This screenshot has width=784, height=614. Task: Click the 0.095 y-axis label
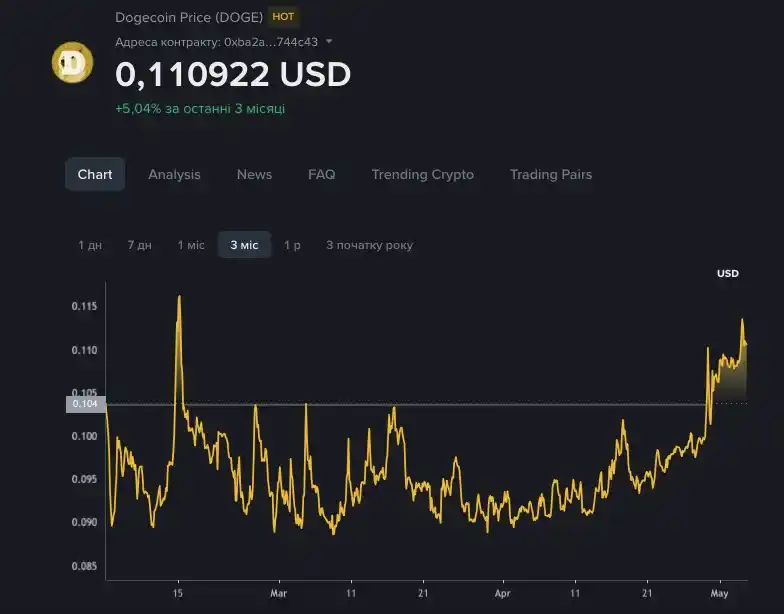84,479
